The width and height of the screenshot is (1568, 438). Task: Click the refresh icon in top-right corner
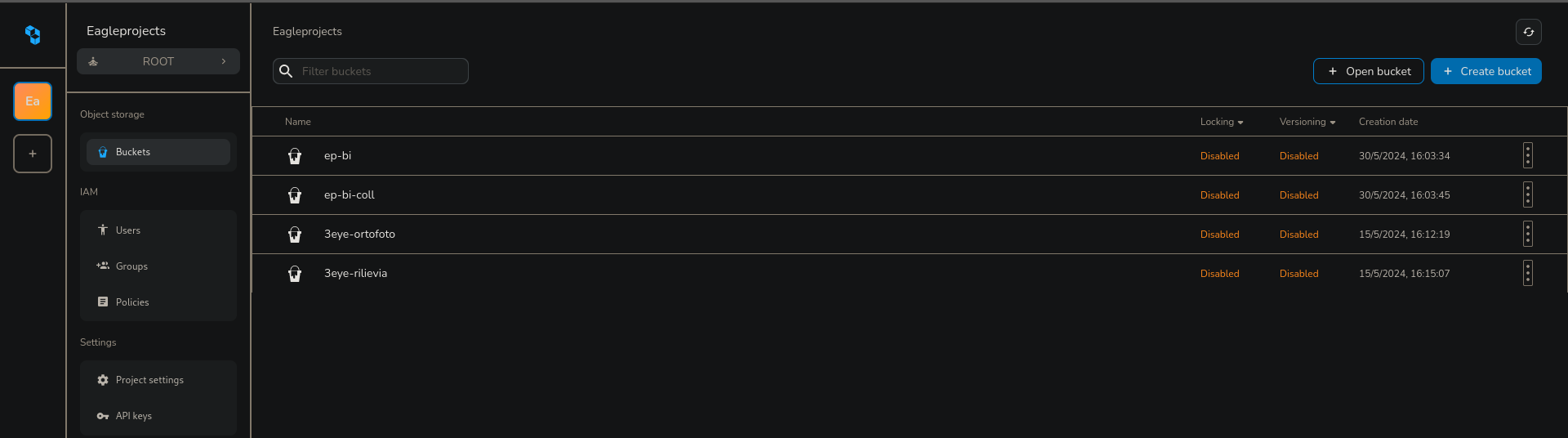tap(1528, 32)
